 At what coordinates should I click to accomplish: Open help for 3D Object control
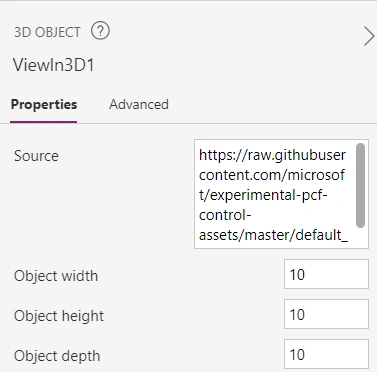pyautogui.click(x=100, y=32)
